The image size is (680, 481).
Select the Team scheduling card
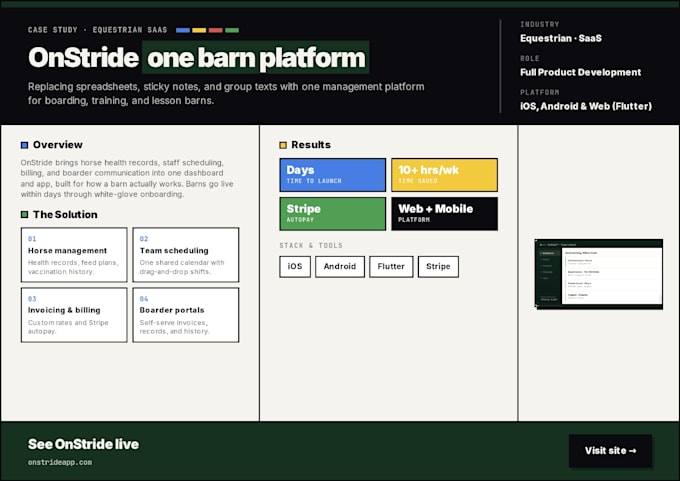186,255
